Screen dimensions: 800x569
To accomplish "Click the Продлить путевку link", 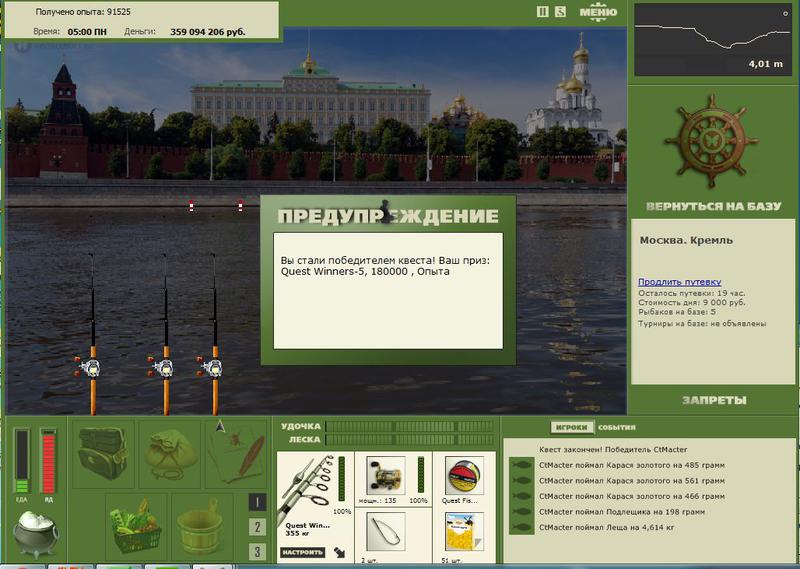I will pos(679,282).
